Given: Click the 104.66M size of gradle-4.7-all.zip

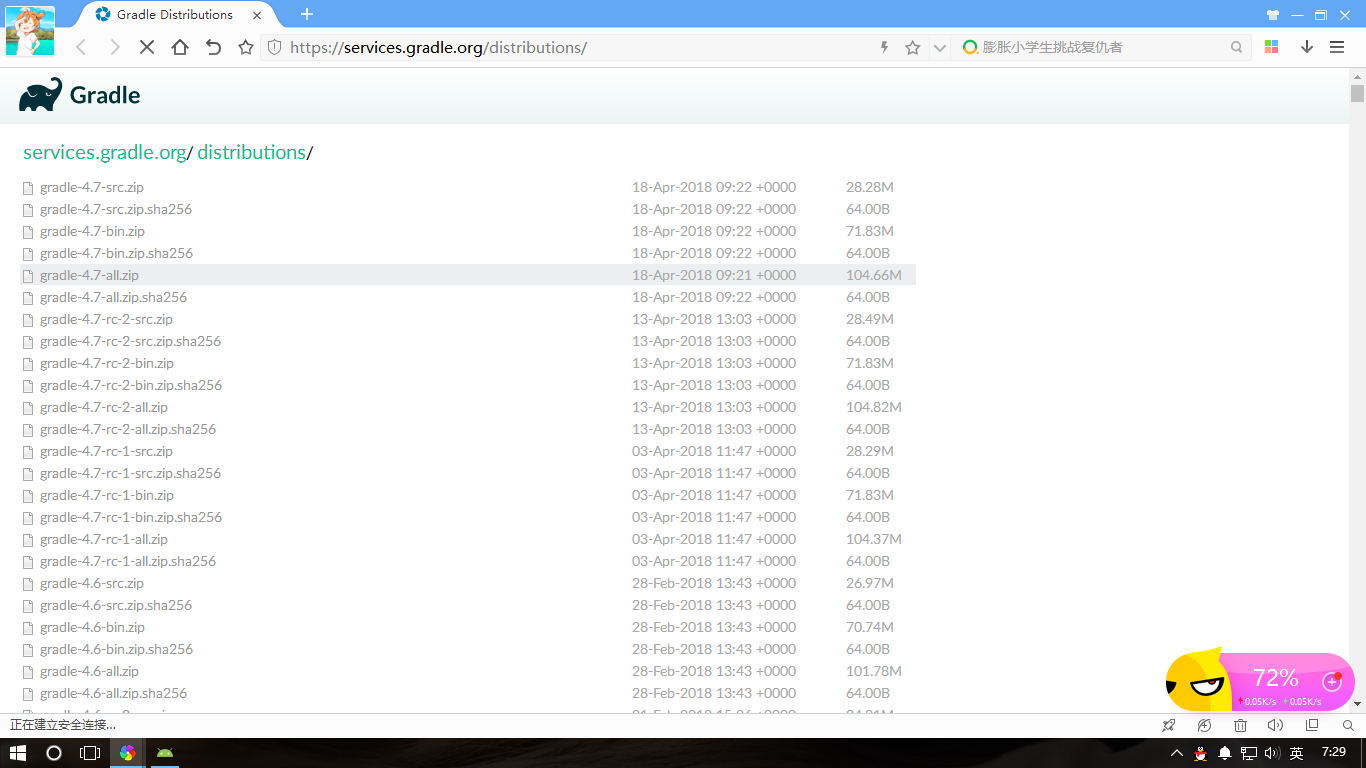Looking at the screenshot, I should point(874,275).
